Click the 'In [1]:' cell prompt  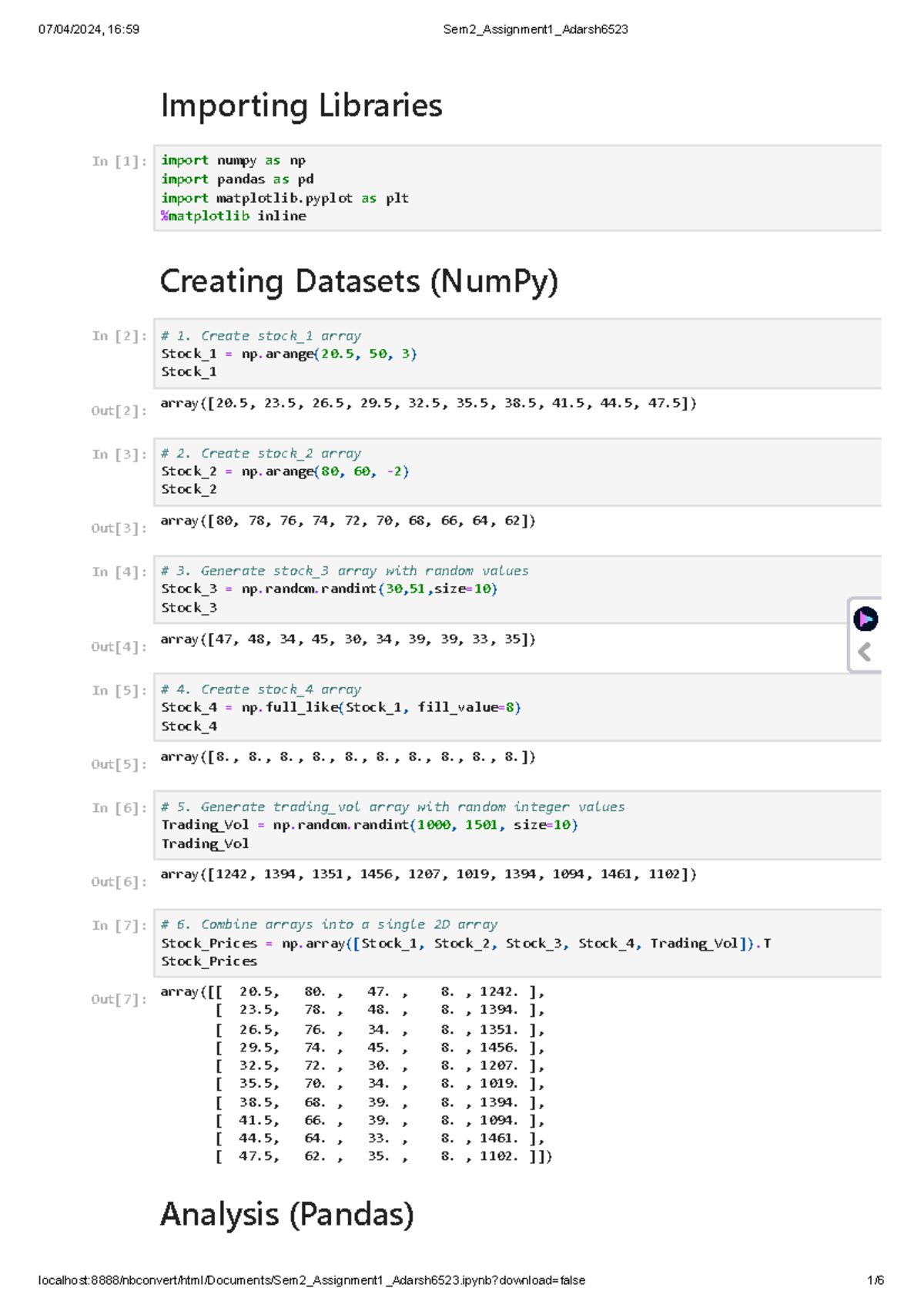pos(119,161)
